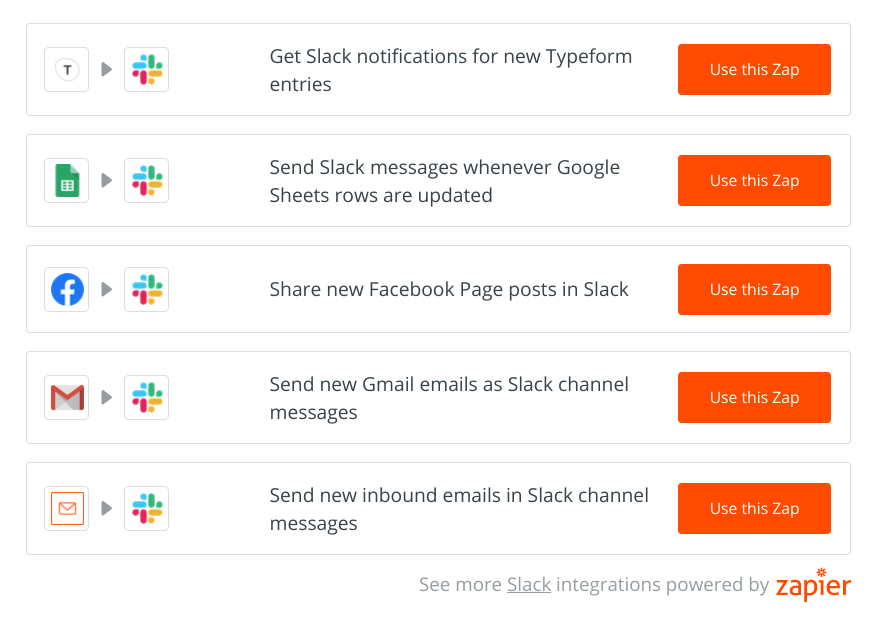Use this Zap for new Gmail emails
873x620 pixels.
click(x=754, y=398)
